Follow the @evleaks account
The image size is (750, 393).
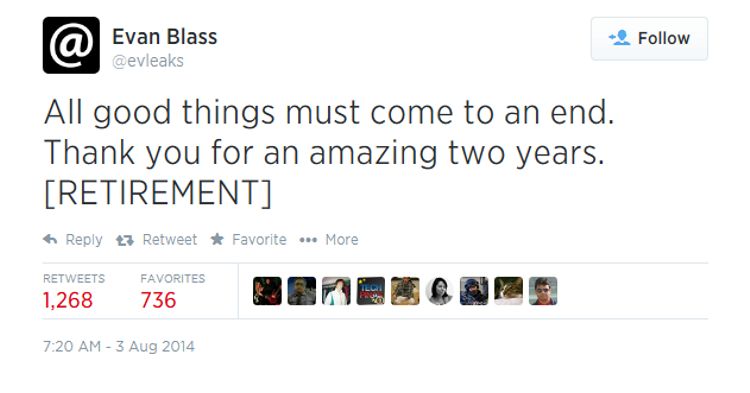(649, 39)
